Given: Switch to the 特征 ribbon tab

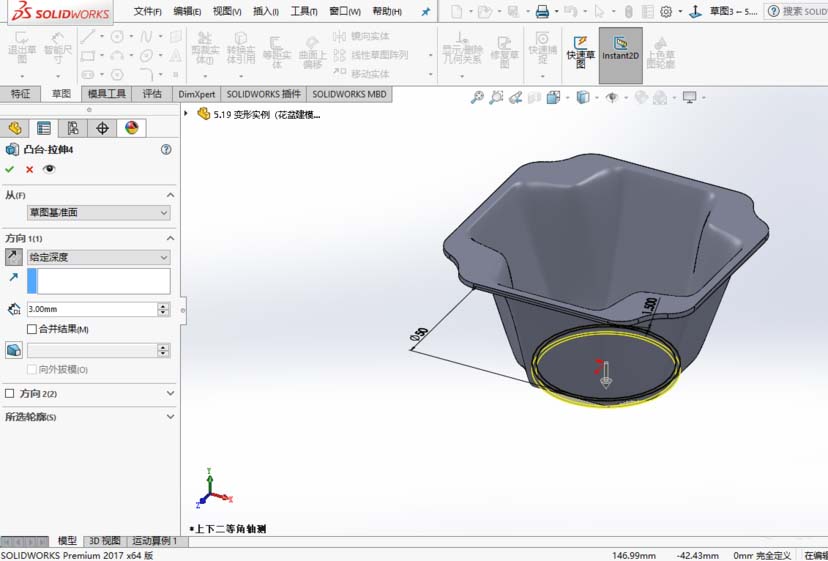Looking at the screenshot, I should click(21, 94).
